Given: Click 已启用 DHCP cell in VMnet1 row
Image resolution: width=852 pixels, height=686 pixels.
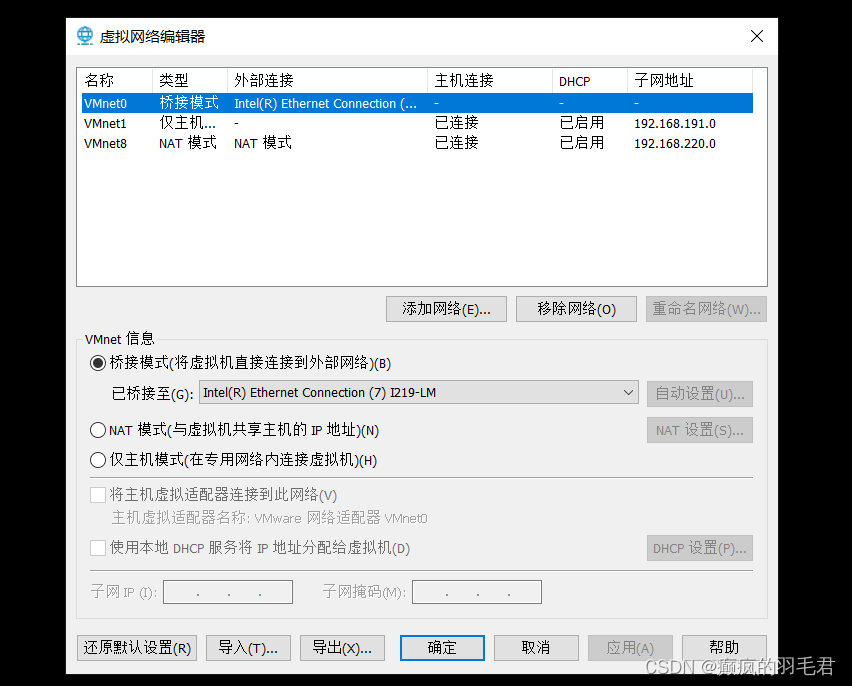Looking at the screenshot, I should pos(582,123).
